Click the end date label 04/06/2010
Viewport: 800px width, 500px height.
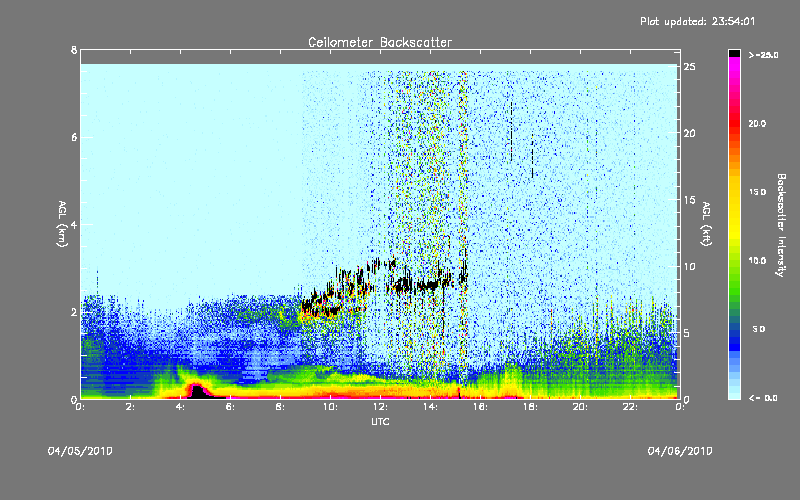pyautogui.click(x=680, y=451)
